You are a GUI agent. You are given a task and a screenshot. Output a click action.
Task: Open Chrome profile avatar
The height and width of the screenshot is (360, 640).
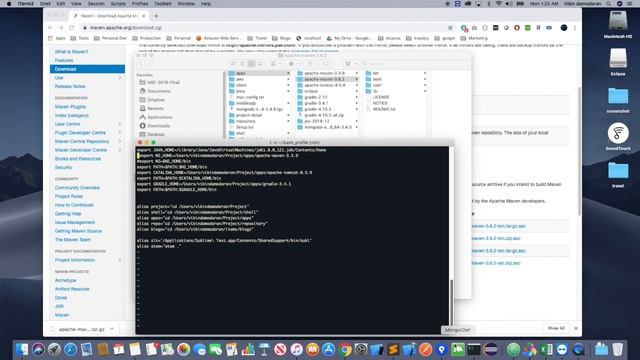pos(564,28)
